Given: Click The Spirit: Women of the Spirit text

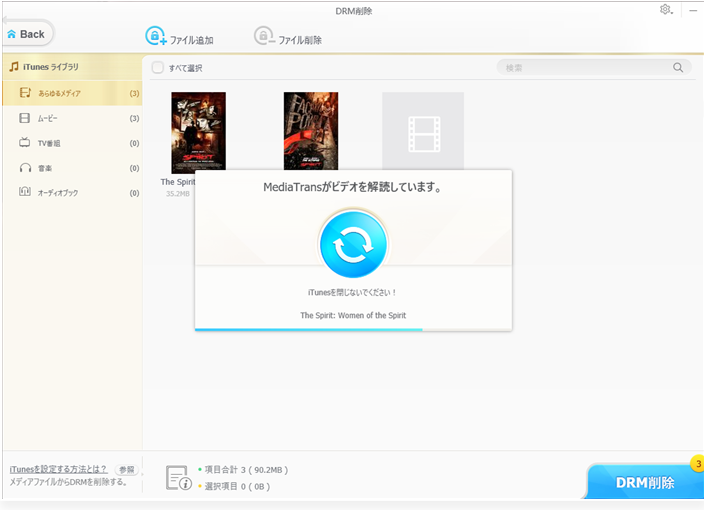Looking at the screenshot, I should click(353, 315).
